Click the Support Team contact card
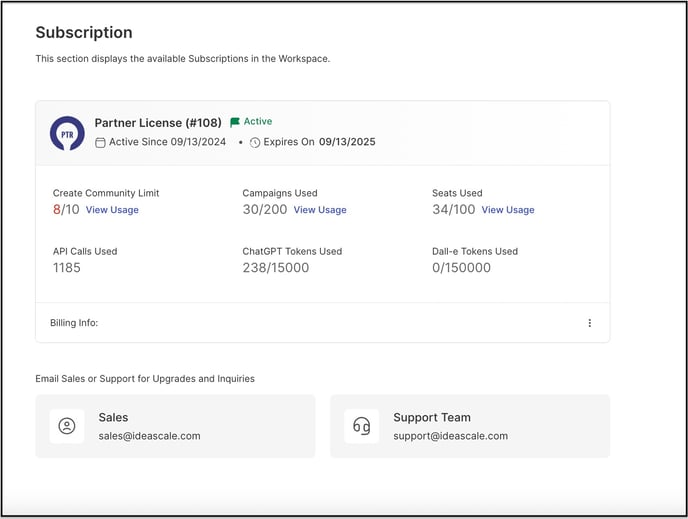This screenshot has height=519, width=688. coord(470,426)
